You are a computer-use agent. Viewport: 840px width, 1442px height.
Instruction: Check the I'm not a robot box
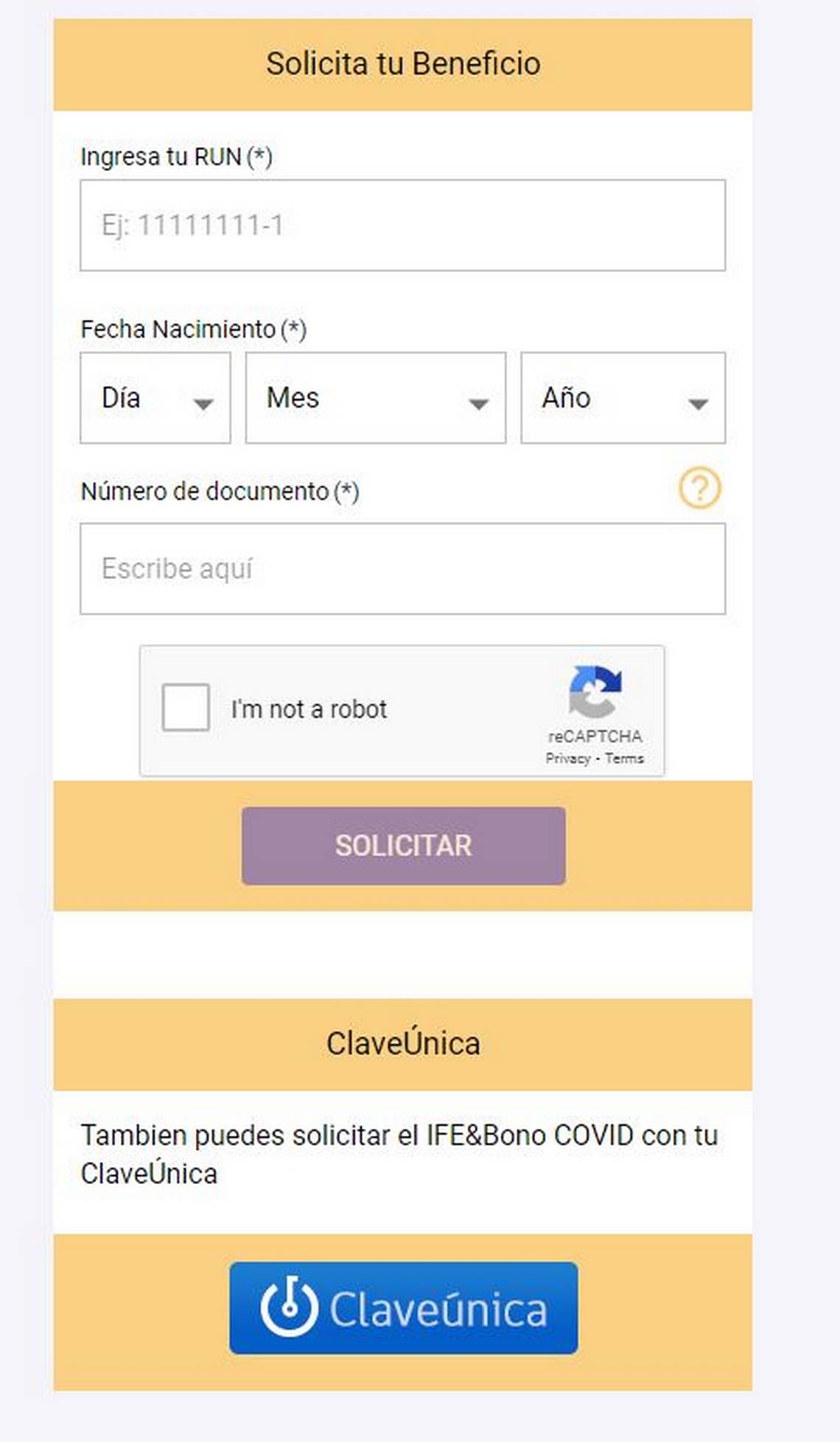pos(186,708)
